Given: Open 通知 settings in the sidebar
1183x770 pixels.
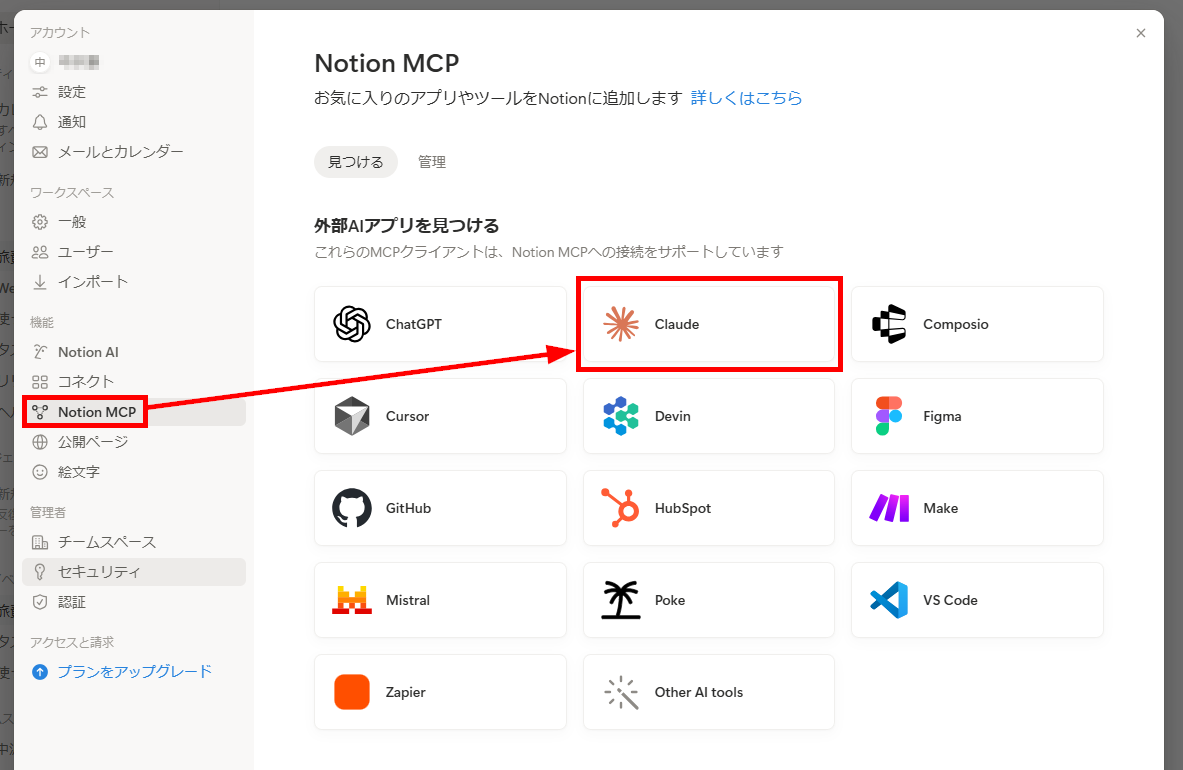Looking at the screenshot, I should pyautogui.click(x=72, y=122).
